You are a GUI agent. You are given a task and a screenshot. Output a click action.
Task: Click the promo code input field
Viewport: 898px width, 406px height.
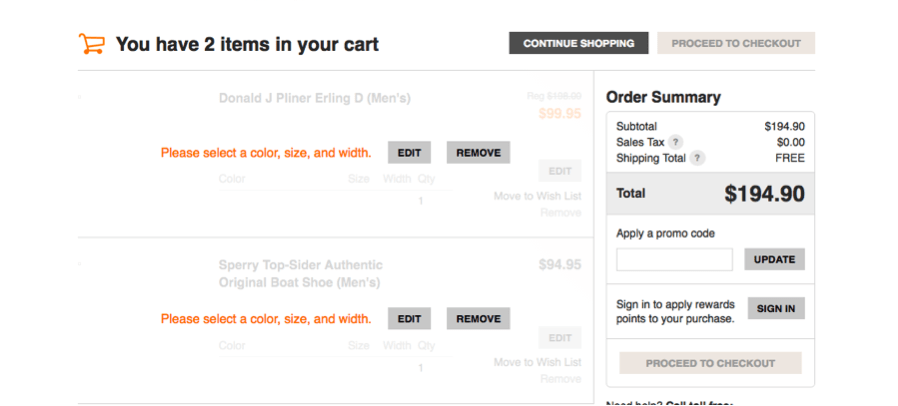[x=675, y=259]
